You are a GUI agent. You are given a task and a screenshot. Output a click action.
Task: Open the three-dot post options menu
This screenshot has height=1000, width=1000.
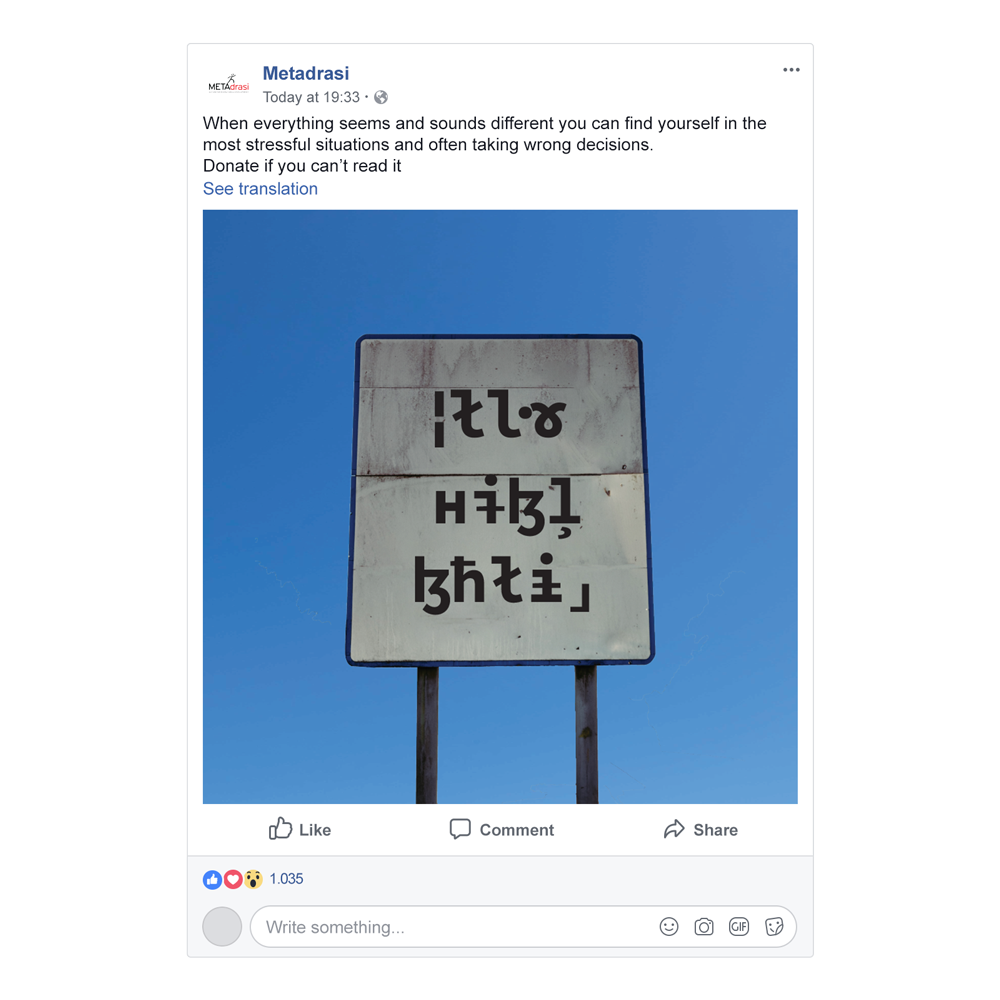click(x=791, y=70)
